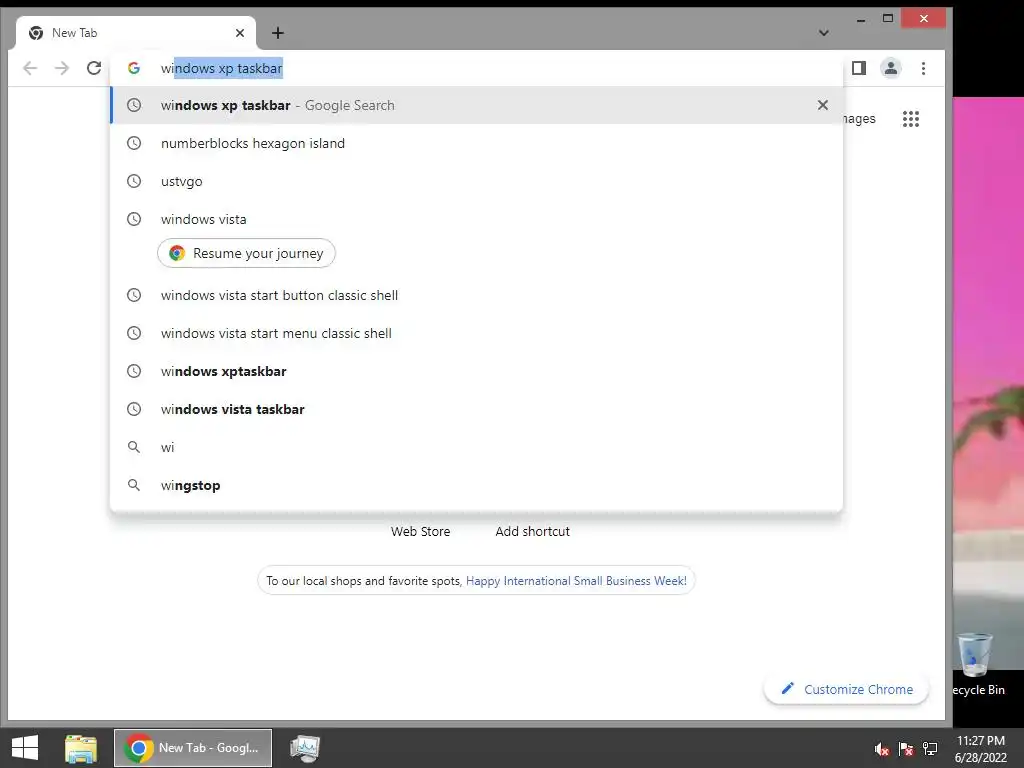Minimize the Chrome window
Screen dimensions: 1024x768
point(861,19)
